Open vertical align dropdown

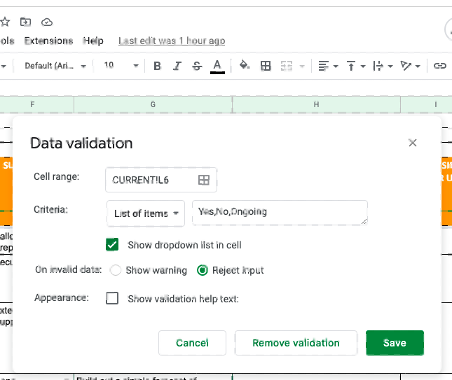click(356, 66)
